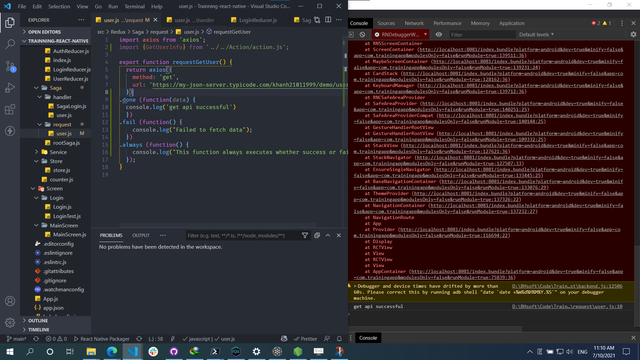Clear the DevTools console
Screen dimensions: 640x360
click(x=362, y=35)
